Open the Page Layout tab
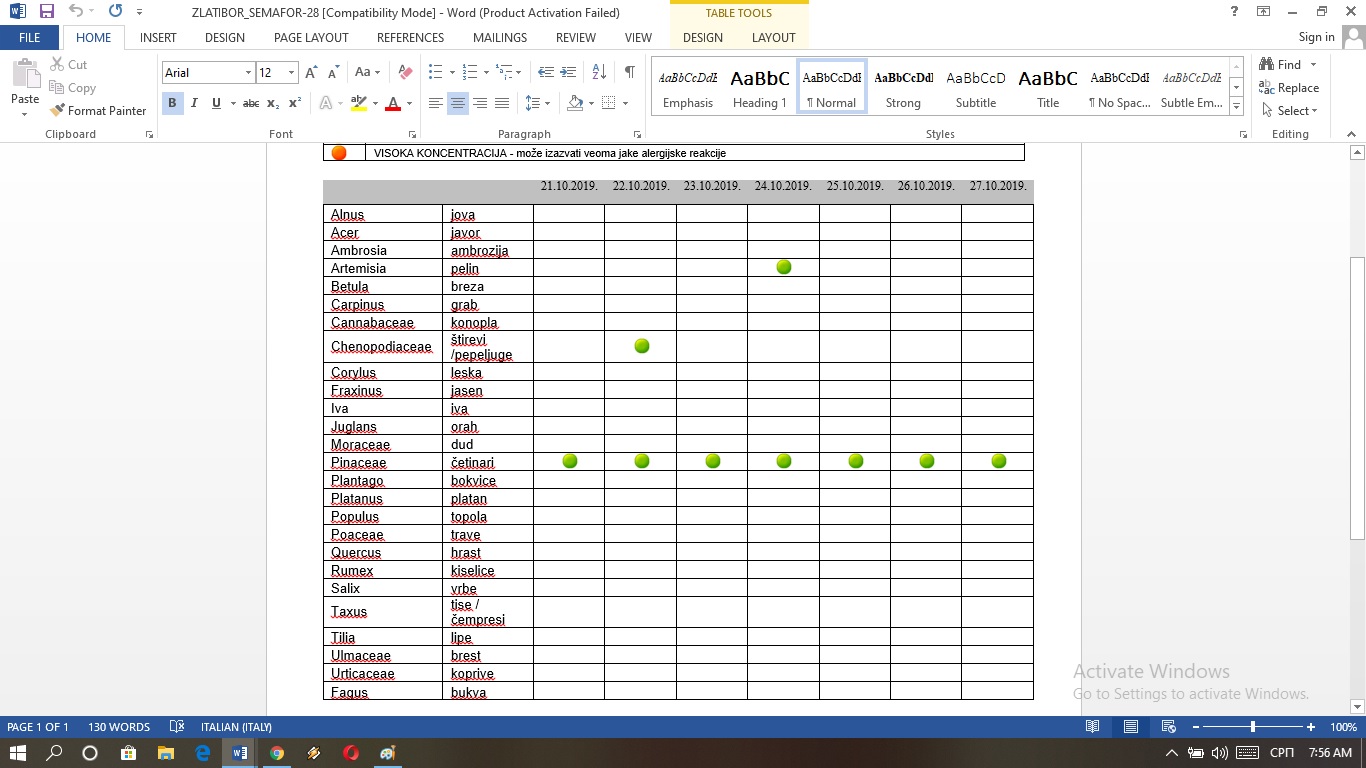This screenshot has height=768, width=1366. [311, 37]
